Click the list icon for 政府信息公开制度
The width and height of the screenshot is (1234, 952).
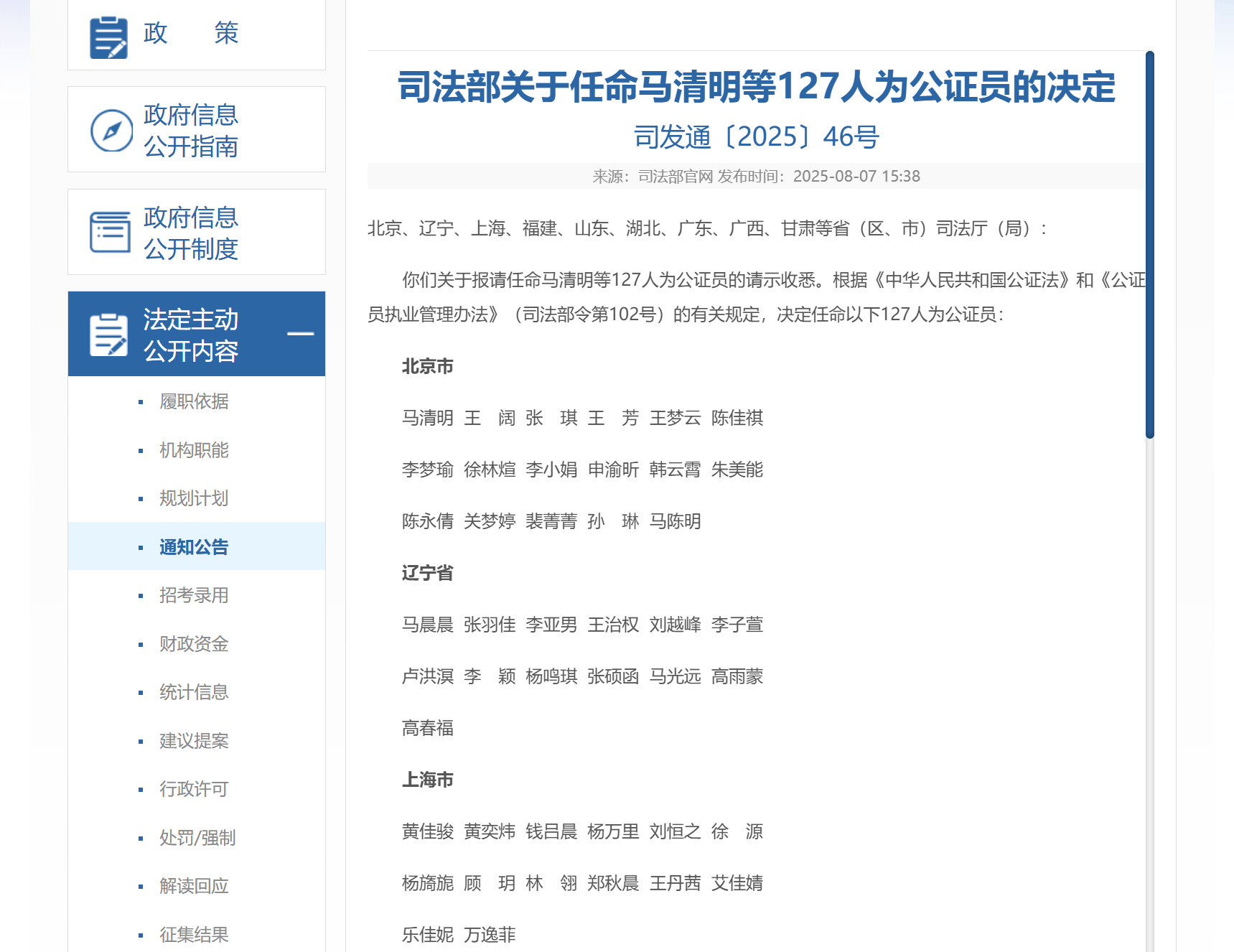click(110, 232)
